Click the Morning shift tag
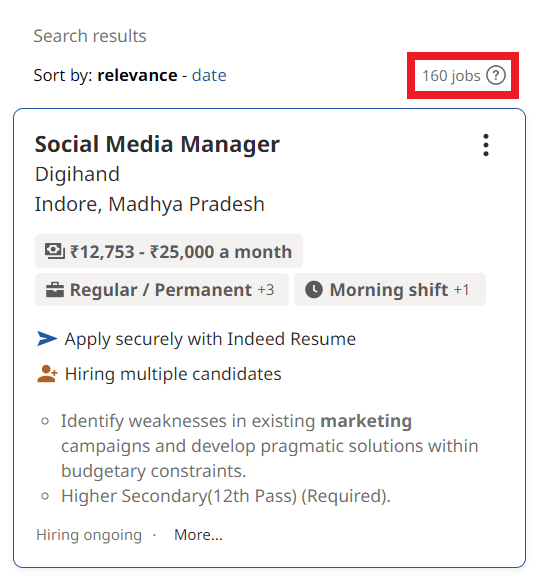Image resolution: width=540 pixels, height=583 pixels. (390, 290)
